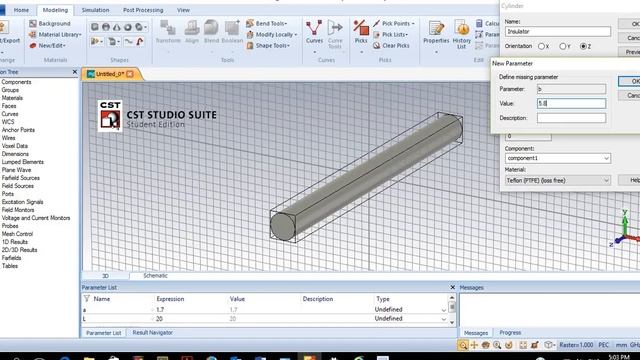Expand the Shape Tools dropdown
Image resolution: width=640 pixels, height=360 pixels.
[268, 46]
